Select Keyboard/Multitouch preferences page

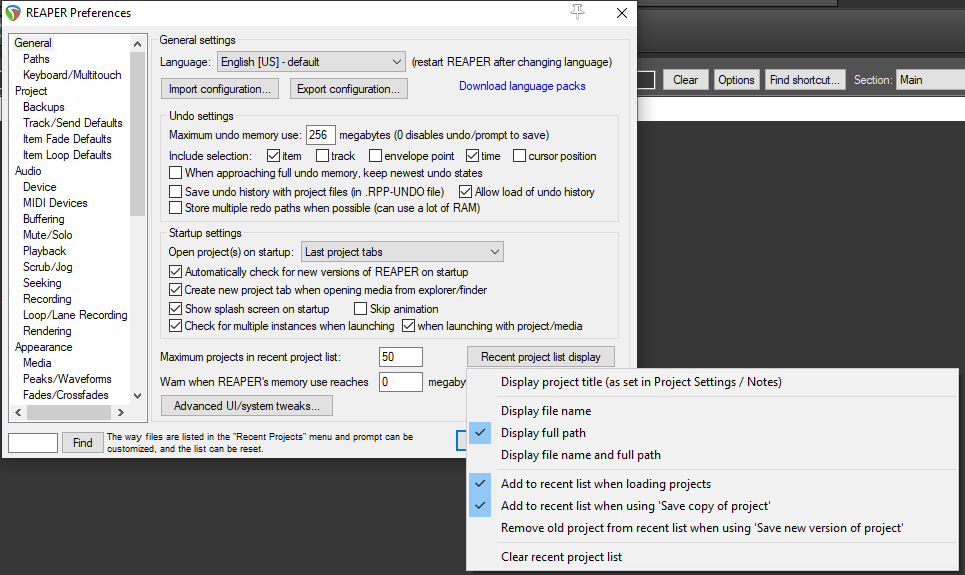(72, 74)
